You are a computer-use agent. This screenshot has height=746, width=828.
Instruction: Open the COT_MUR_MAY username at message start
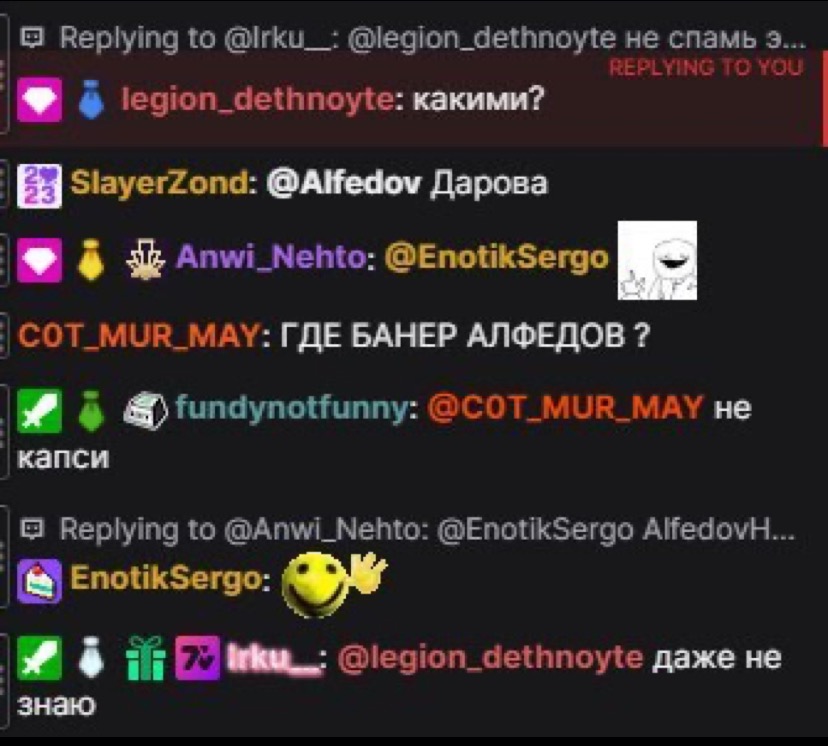coord(138,335)
